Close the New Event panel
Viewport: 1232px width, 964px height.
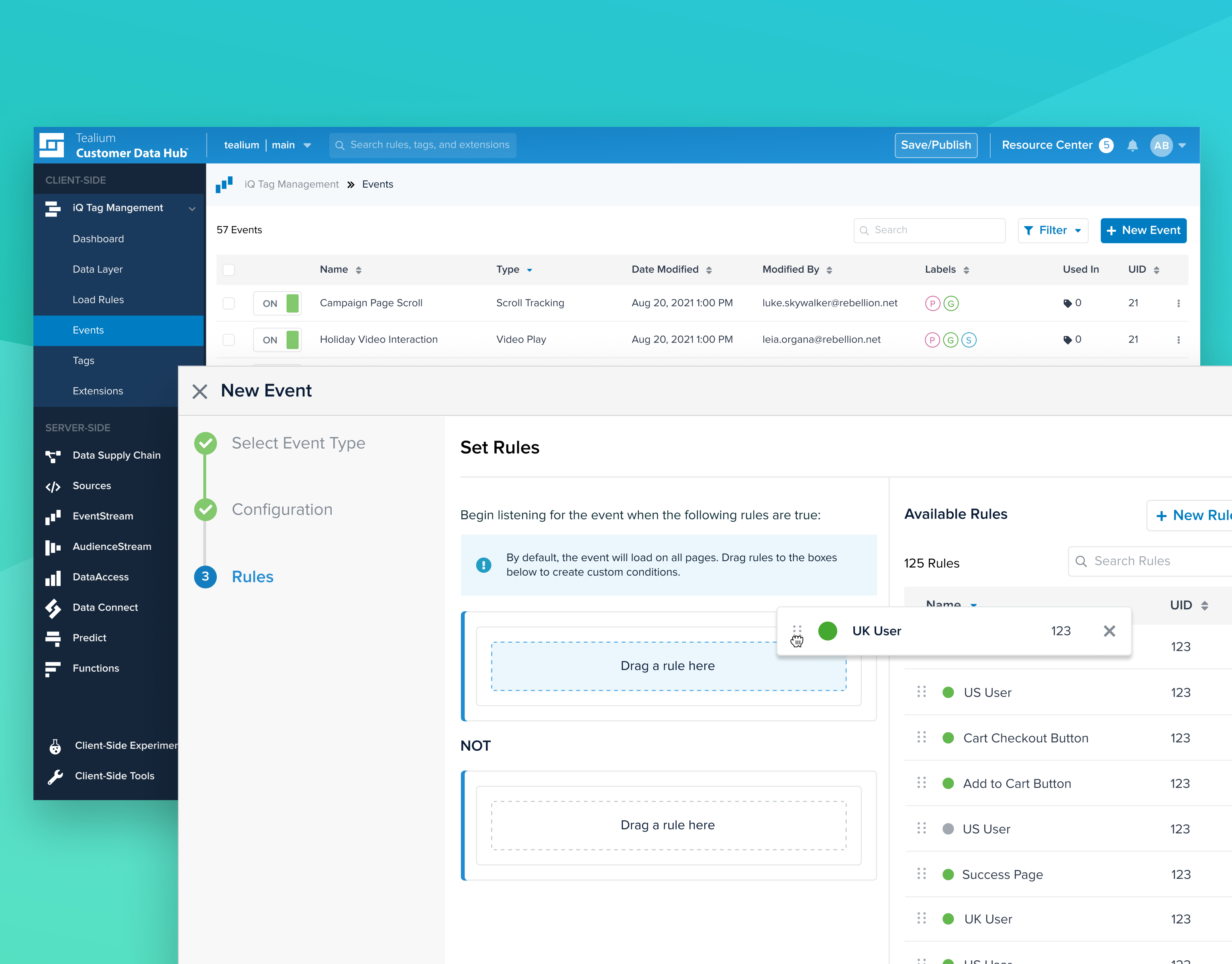coord(200,392)
